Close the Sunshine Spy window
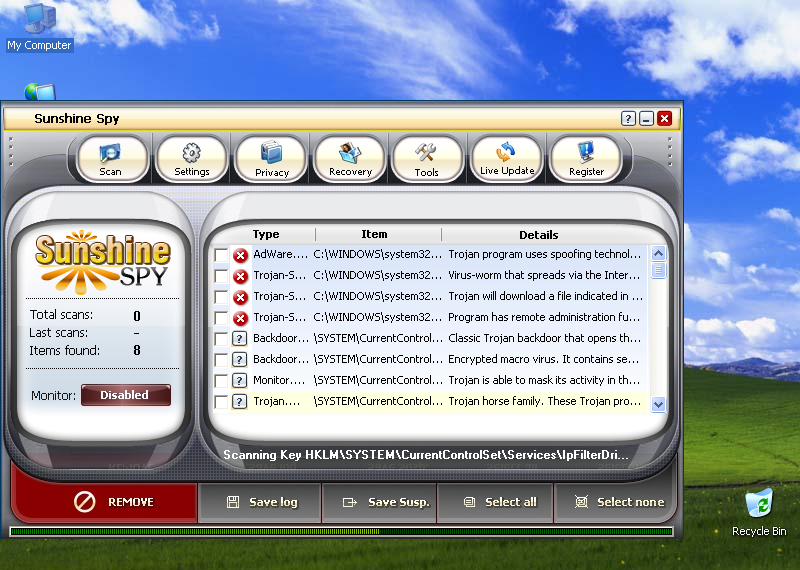This screenshot has height=570, width=800. [664, 119]
